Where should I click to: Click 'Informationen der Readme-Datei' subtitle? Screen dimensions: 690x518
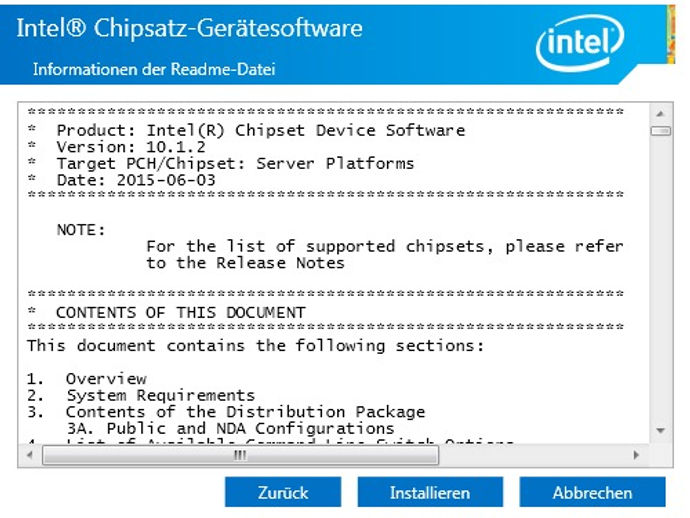154,69
